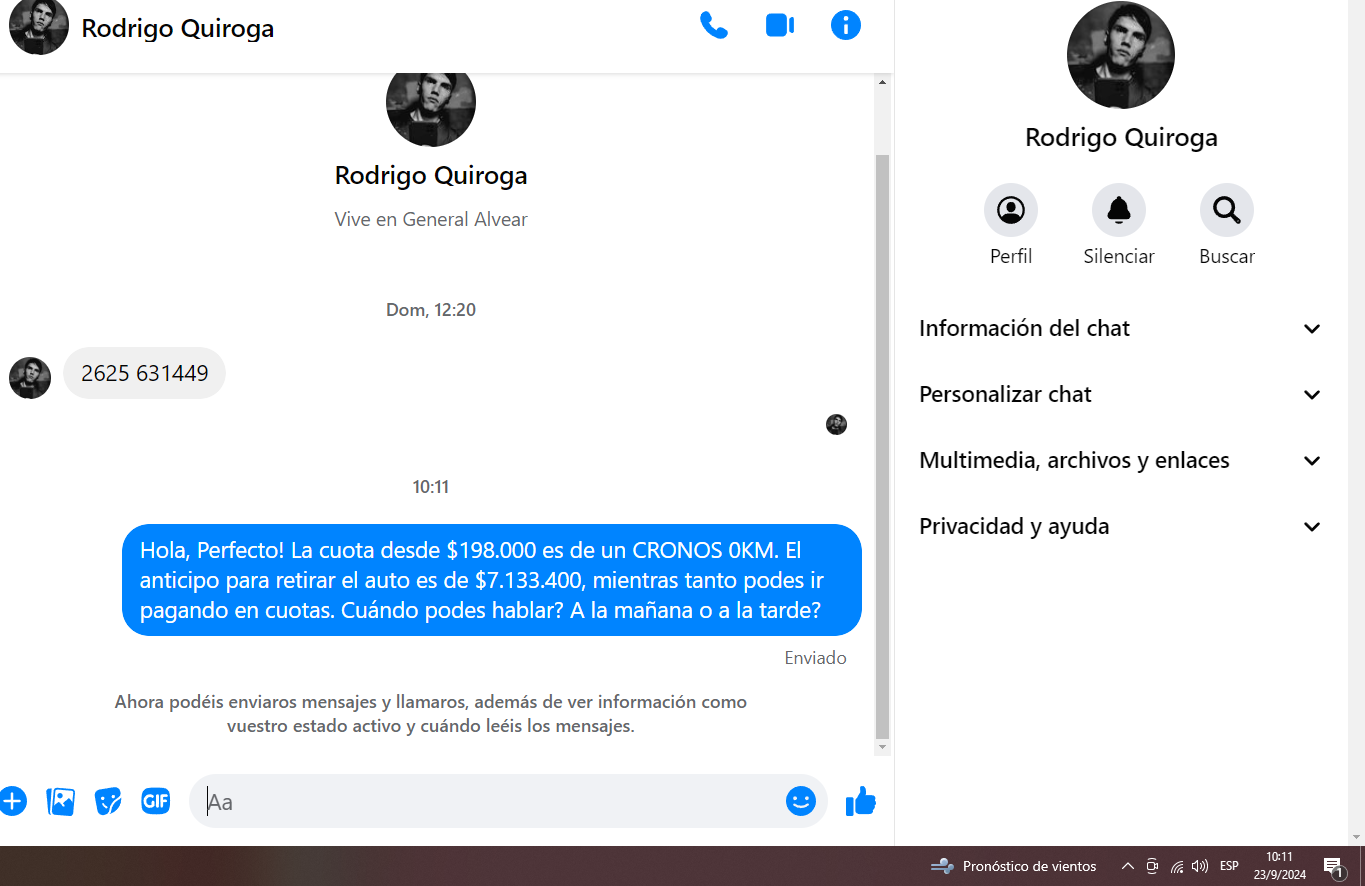Expand Multimedia, archivos y enlaces section
This screenshot has width=1365, height=886.
pos(1120,461)
